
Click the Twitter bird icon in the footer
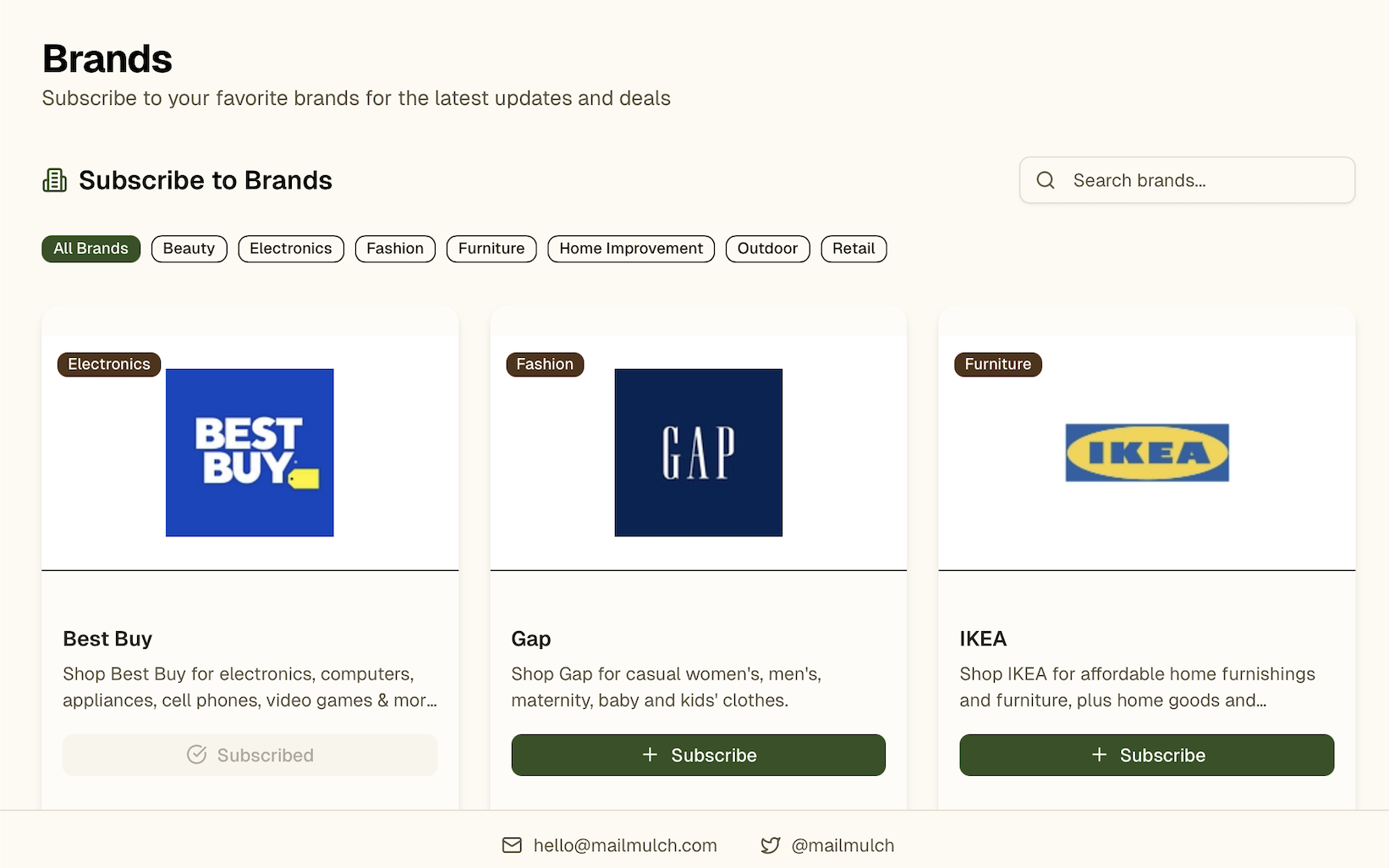pos(771,845)
